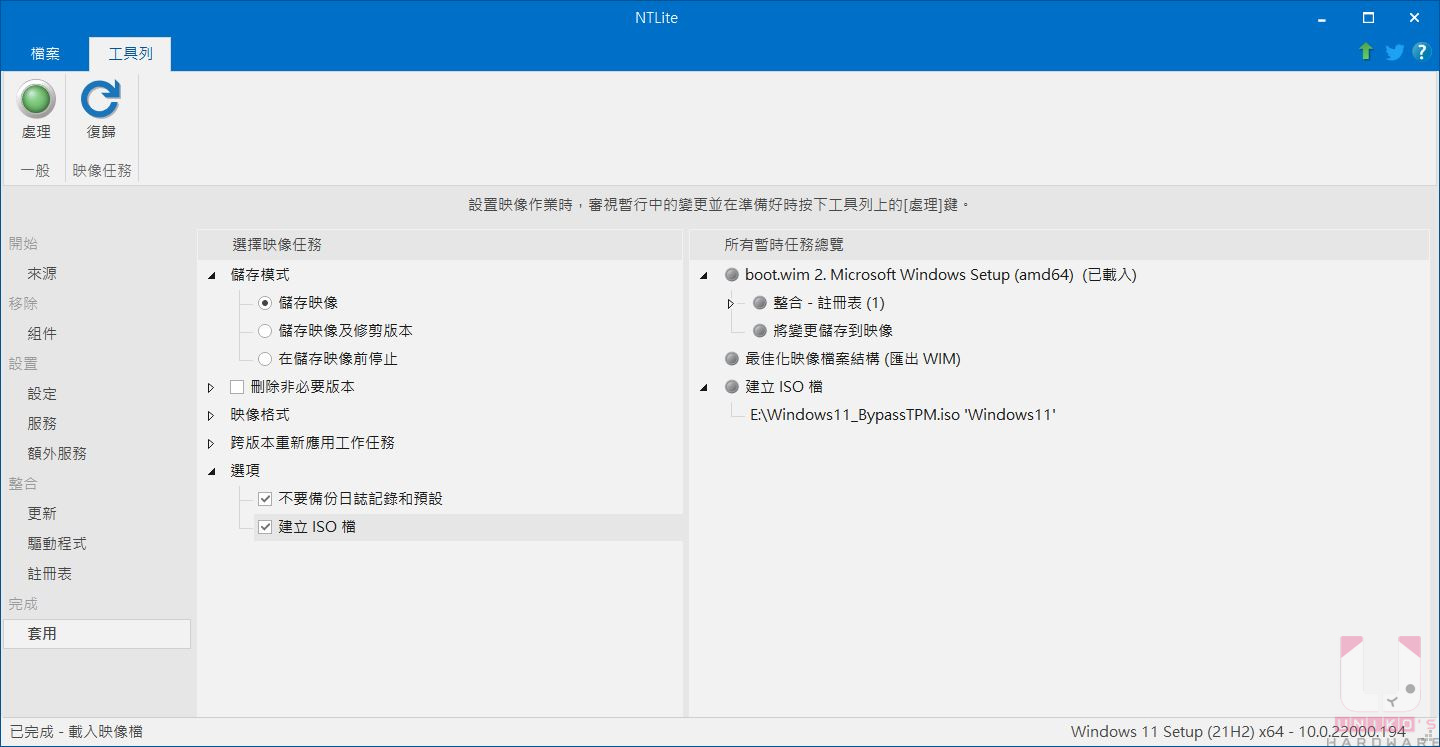Open the 額外服務 sidebar page
The width and height of the screenshot is (1440, 747).
tap(57, 453)
